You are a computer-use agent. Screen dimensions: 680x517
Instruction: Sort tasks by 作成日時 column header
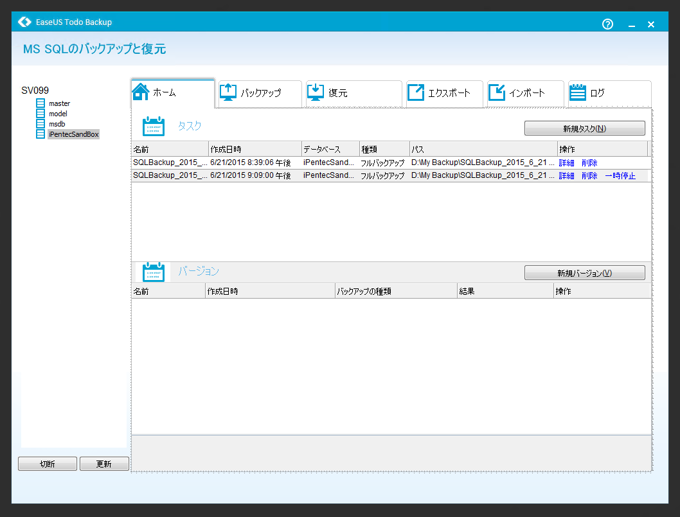255,149
